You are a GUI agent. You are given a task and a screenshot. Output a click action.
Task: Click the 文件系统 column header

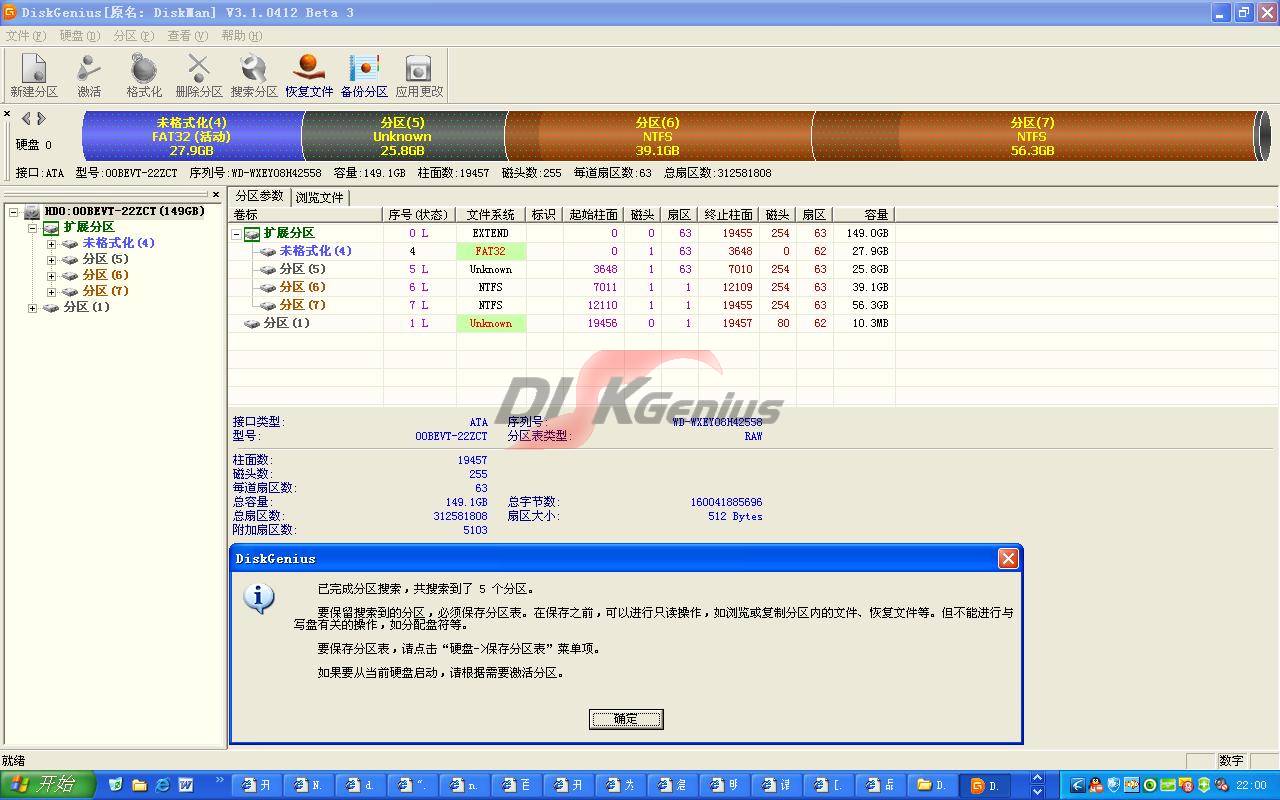(x=491, y=215)
